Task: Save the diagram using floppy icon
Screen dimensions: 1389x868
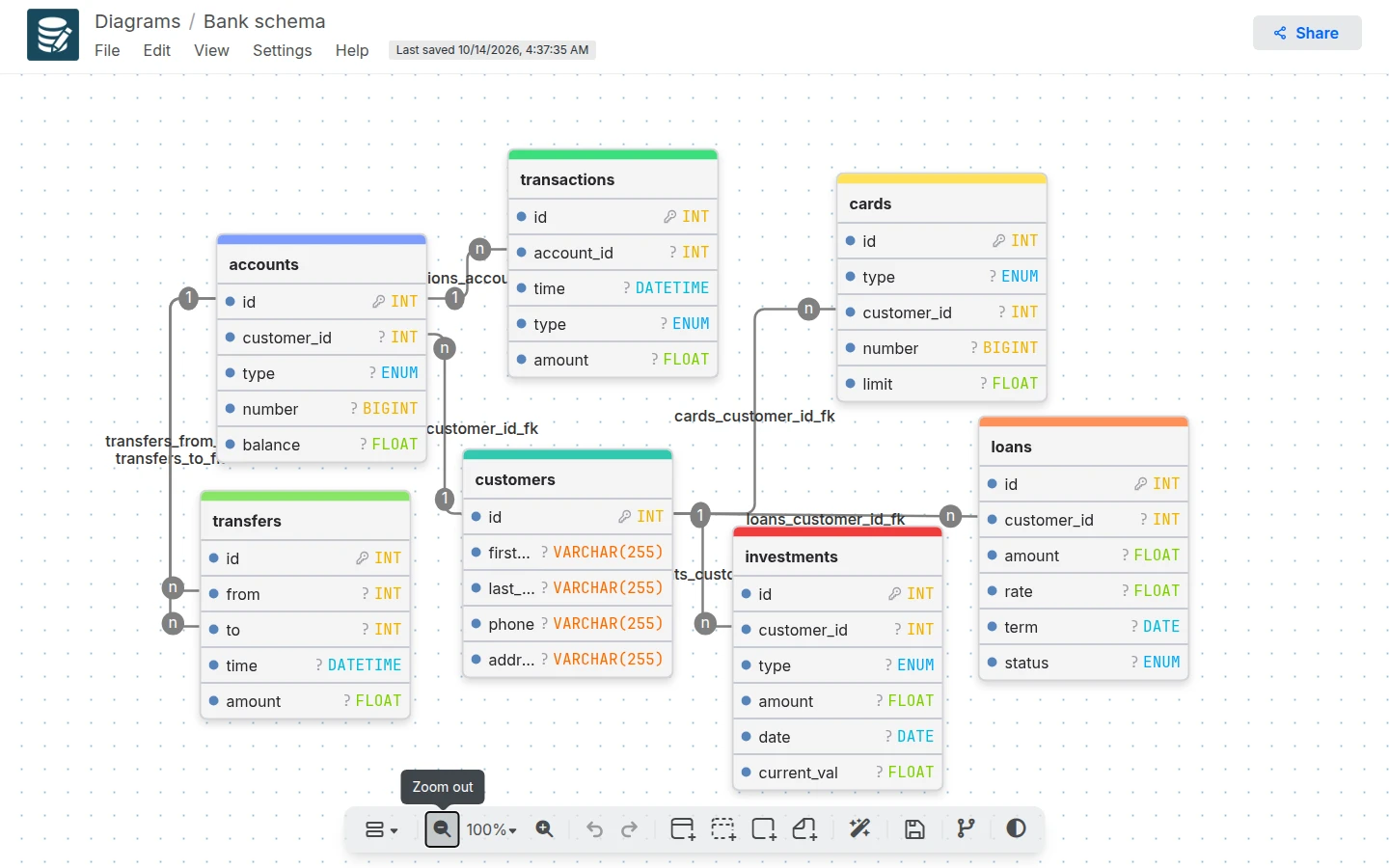Action: 914,829
